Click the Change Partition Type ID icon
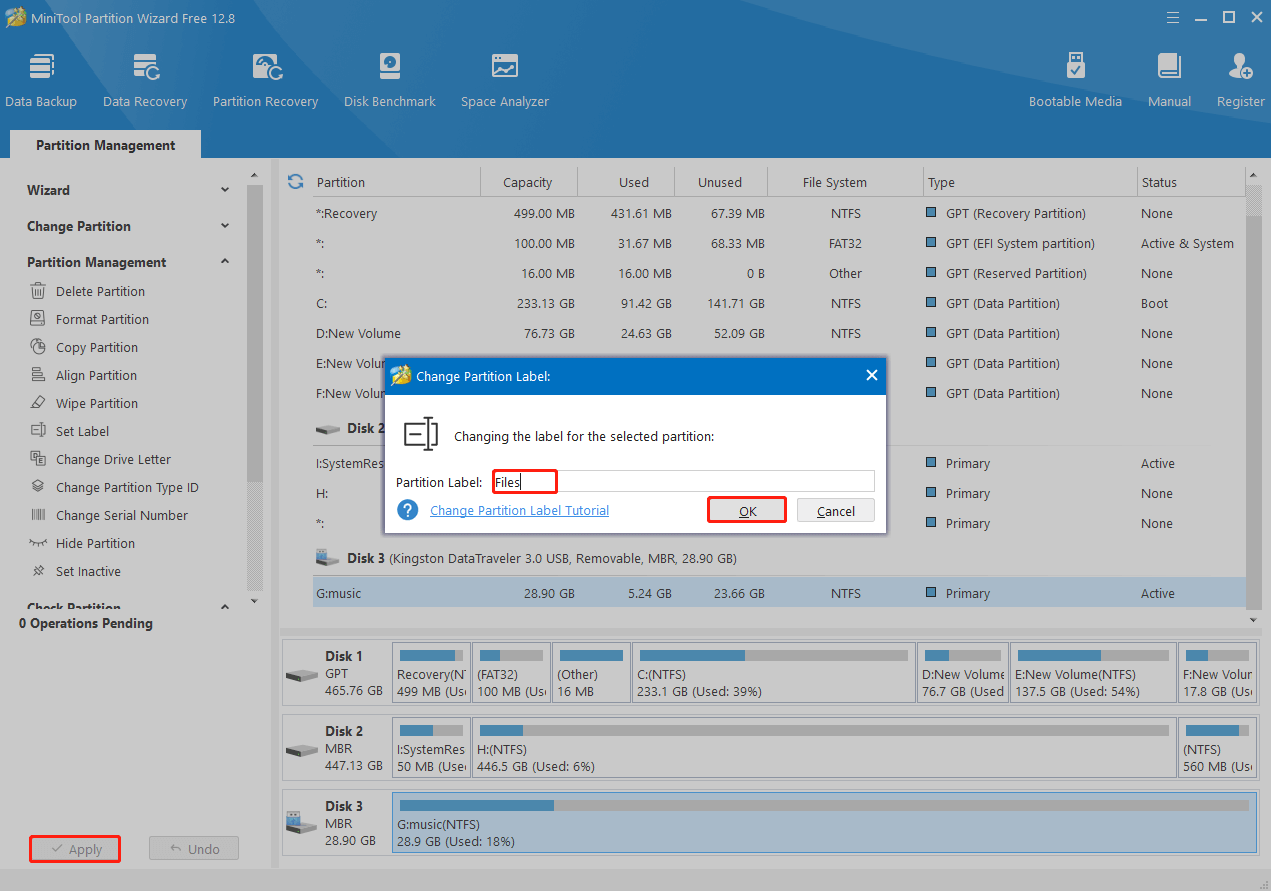The image size is (1271, 891). 38,487
